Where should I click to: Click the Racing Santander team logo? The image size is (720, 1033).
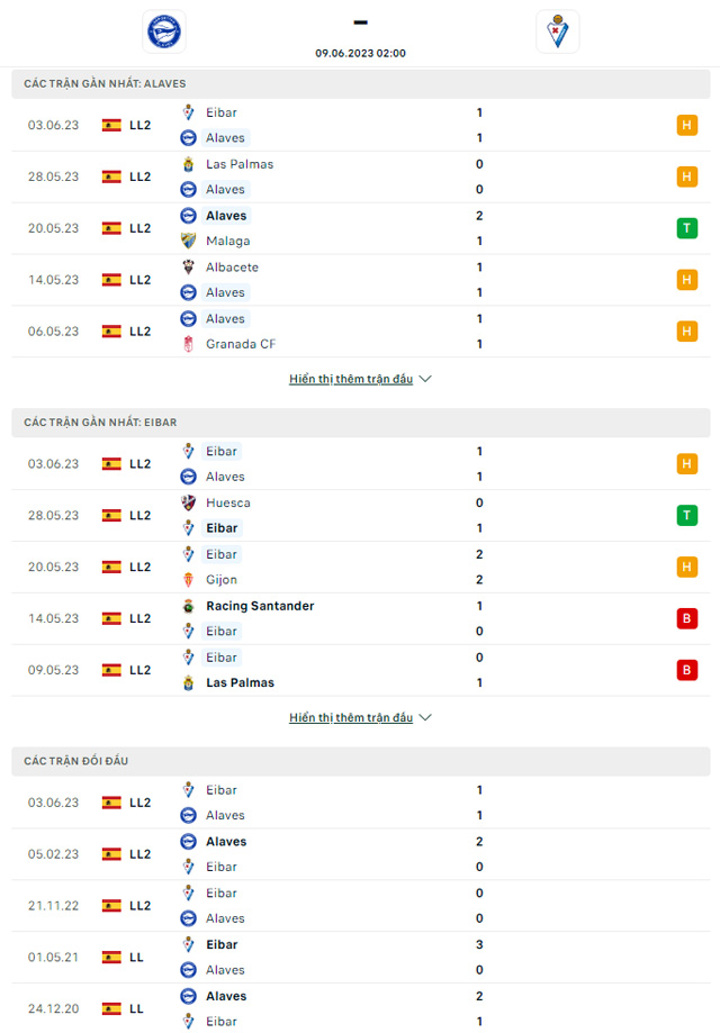click(x=188, y=606)
